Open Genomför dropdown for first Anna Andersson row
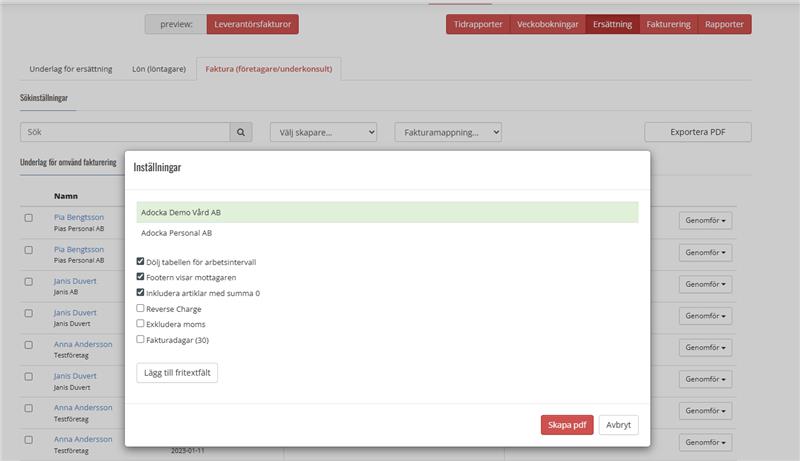The image size is (800, 461). coord(705,347)
